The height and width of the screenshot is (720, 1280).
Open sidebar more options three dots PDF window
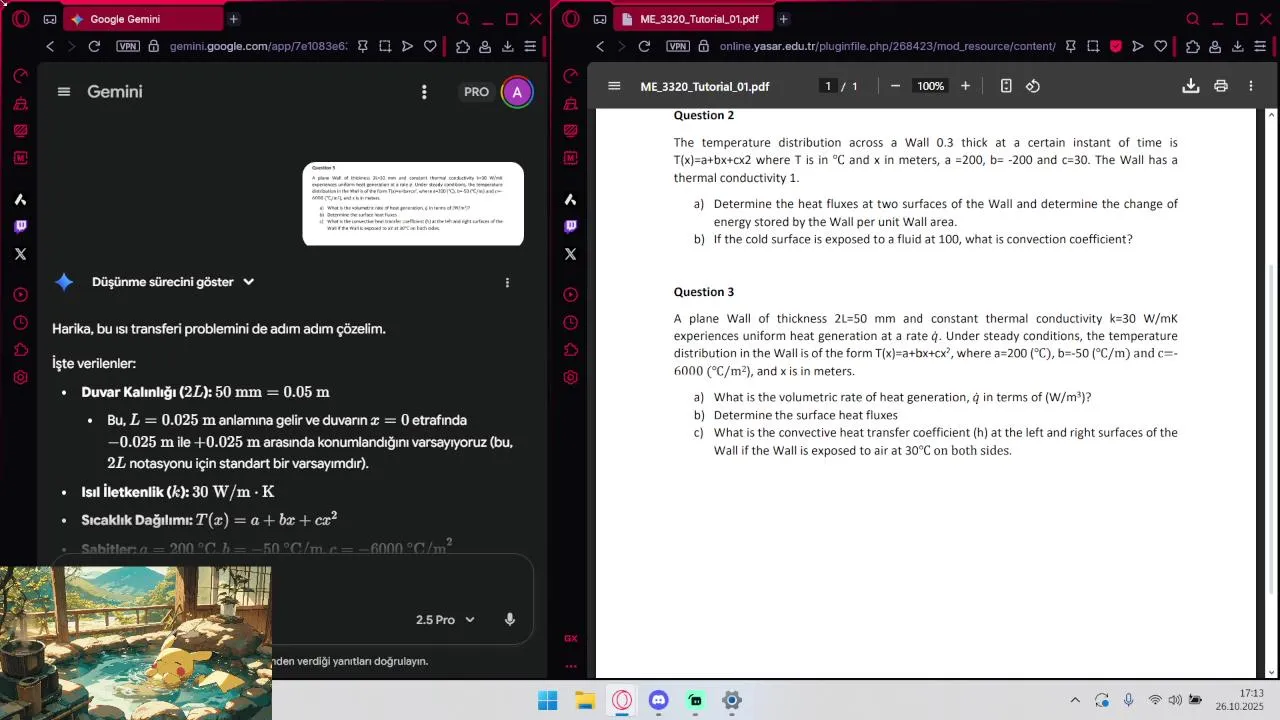(571, 665)
